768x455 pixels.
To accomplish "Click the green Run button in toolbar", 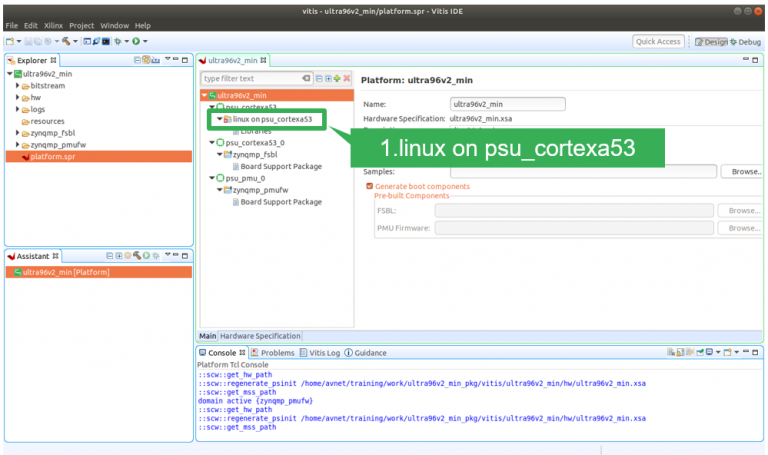I will coord(135,41).
